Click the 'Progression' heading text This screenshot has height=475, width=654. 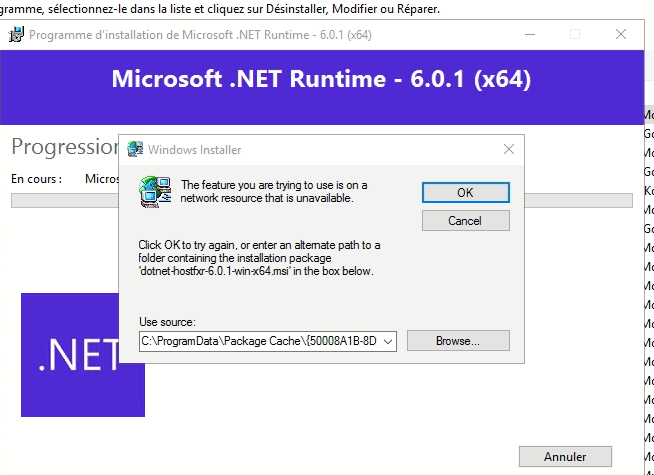pyautogui.click(x=65, y=146)
